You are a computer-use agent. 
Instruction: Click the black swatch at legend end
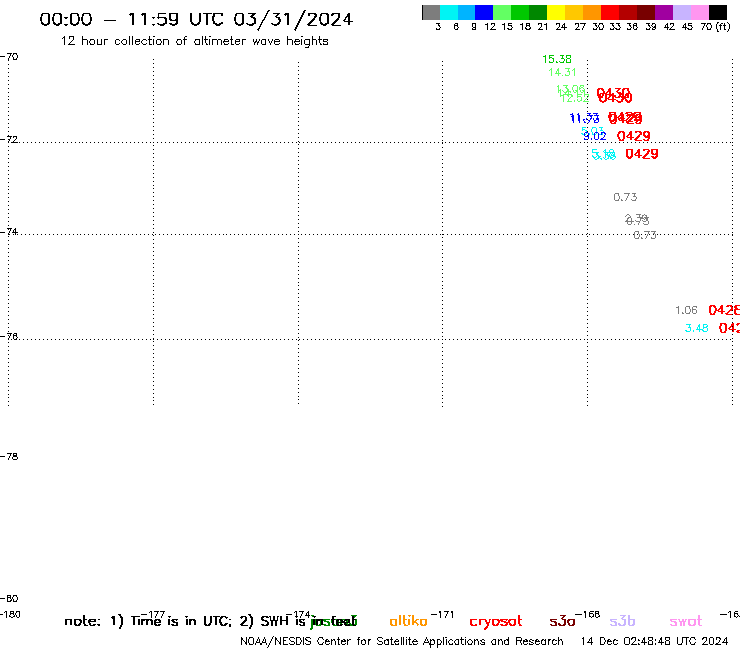click(718, 12)
